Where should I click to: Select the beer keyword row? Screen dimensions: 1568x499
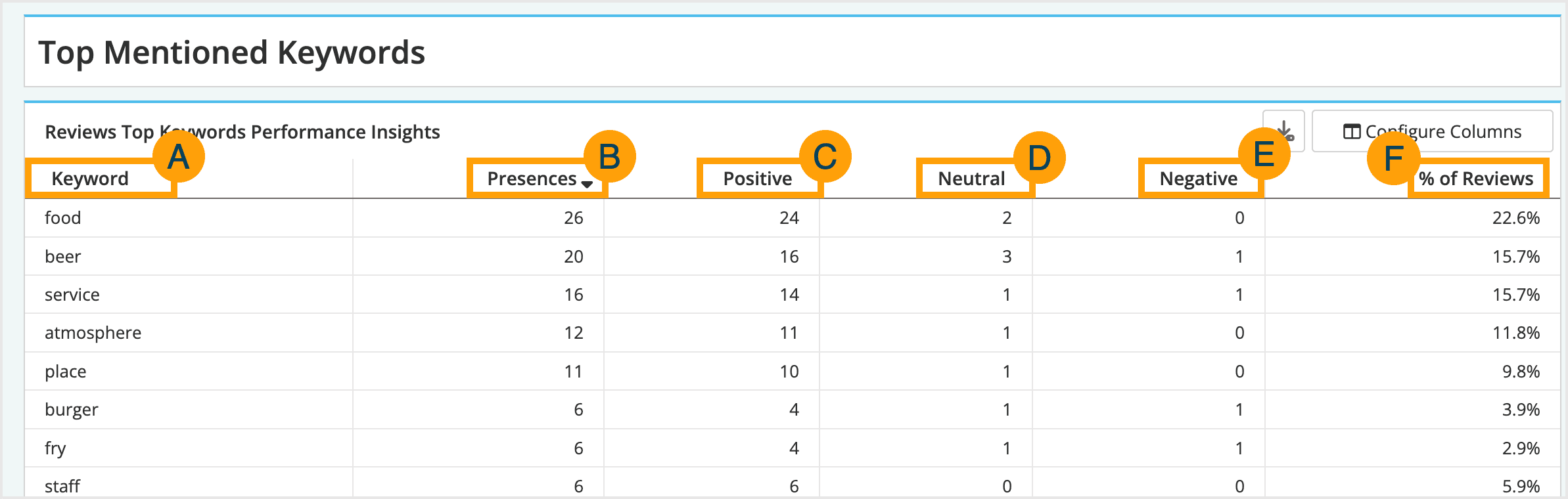(x=63, y=257)
